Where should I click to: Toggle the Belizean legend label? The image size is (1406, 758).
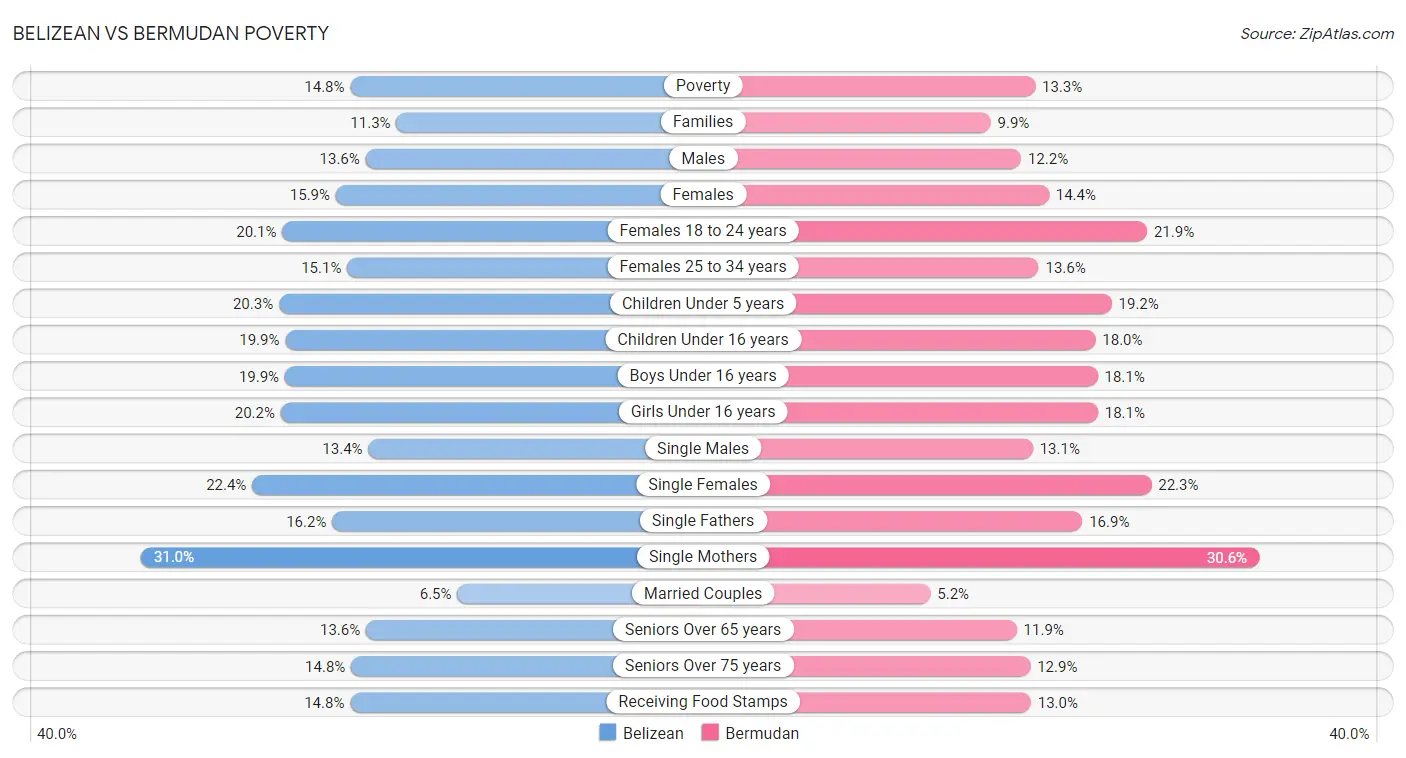pyautogui.click(x=653, y=733)
